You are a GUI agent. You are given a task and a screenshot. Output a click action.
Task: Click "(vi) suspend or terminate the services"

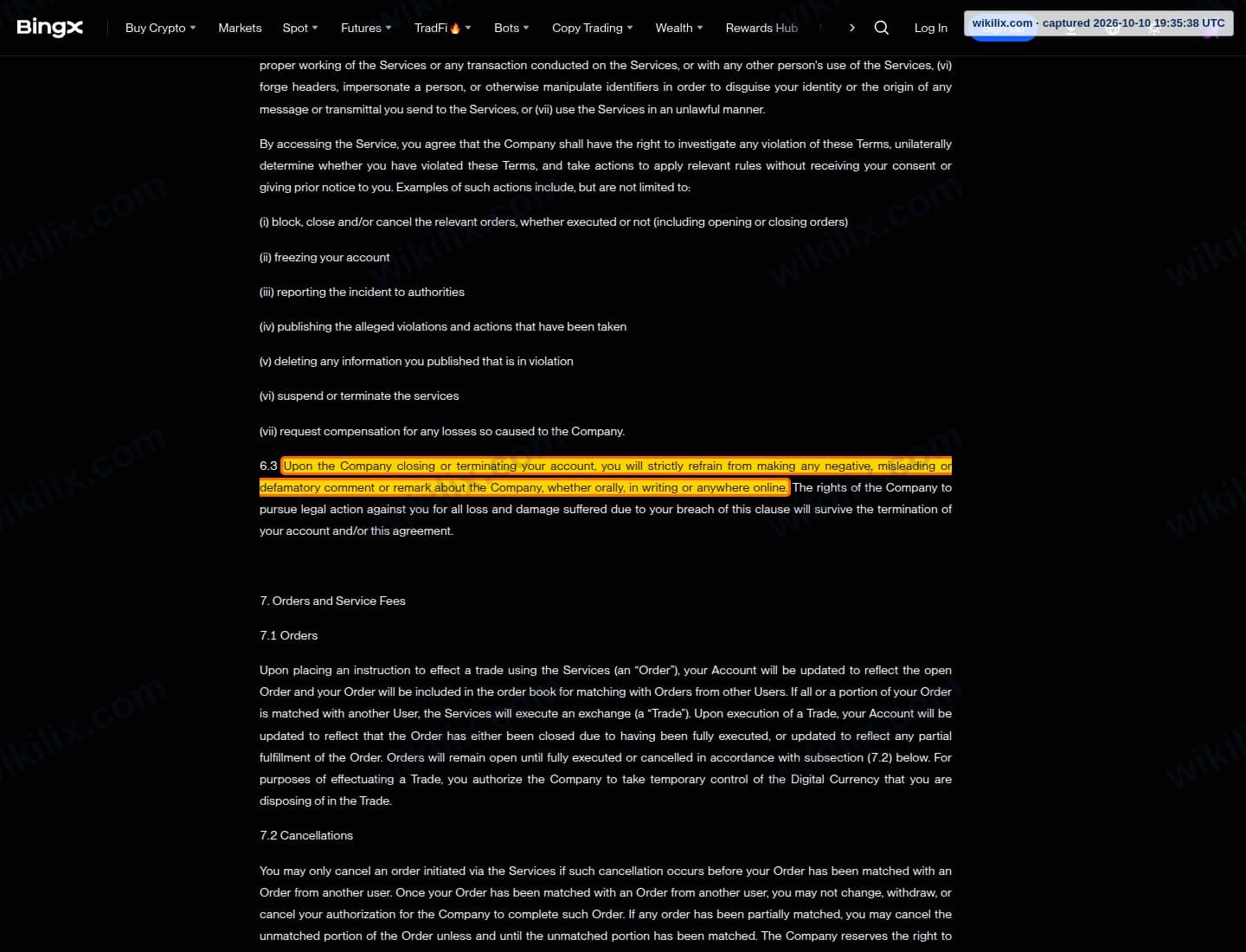359,396
